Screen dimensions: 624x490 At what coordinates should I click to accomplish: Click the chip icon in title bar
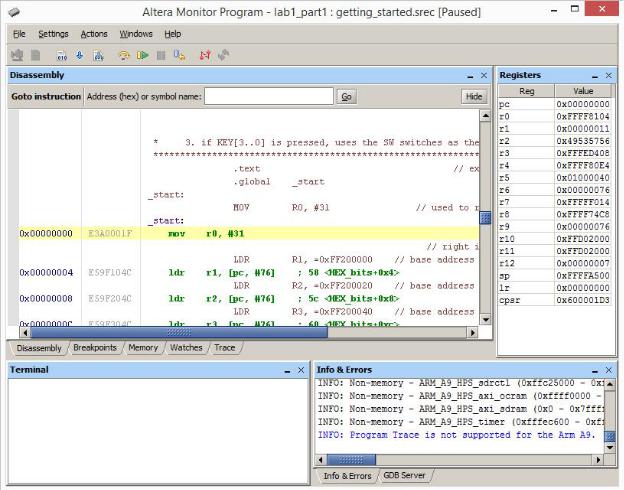[x=14, y=12]
